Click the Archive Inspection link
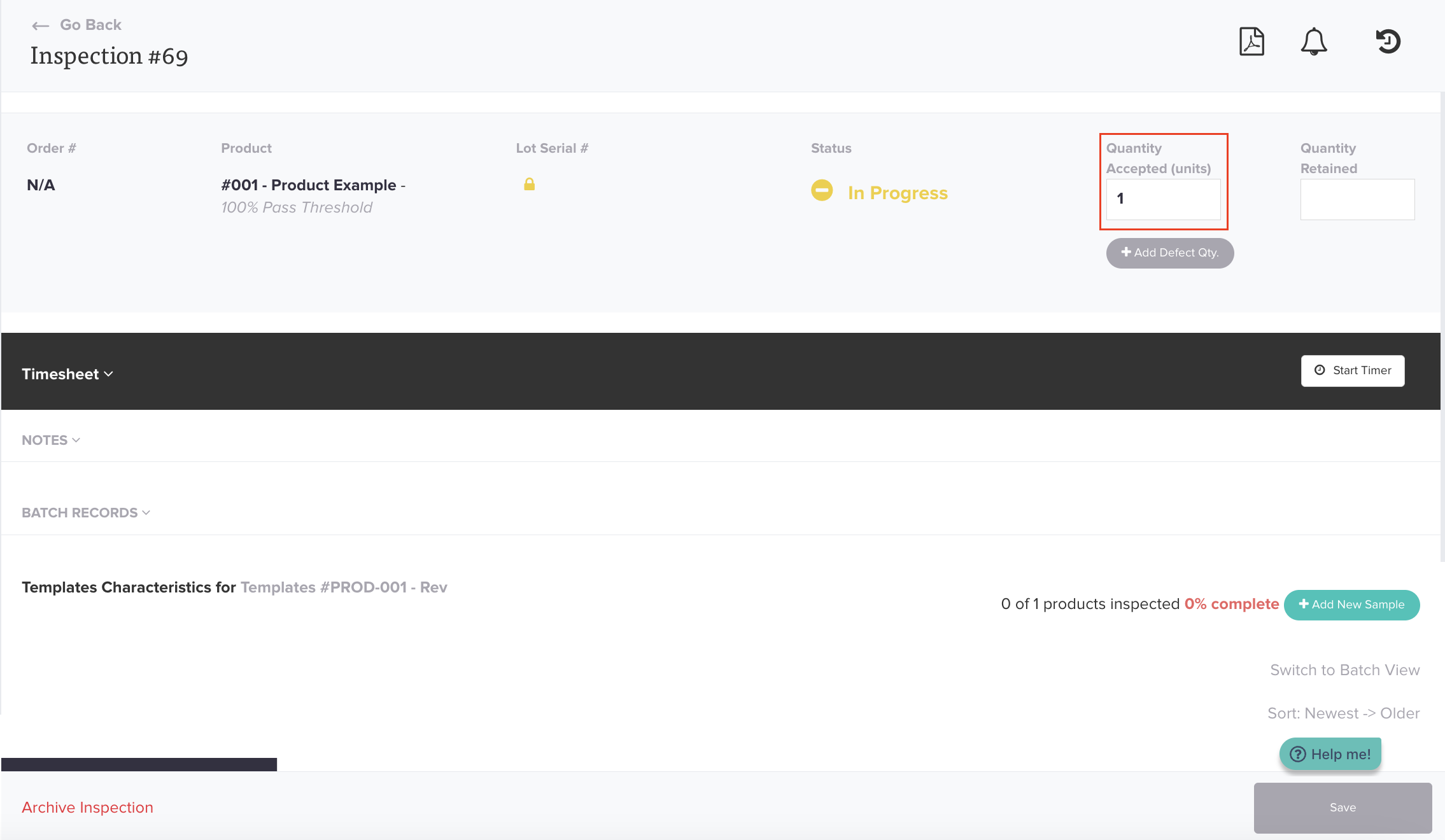The width and height of the screenshot is (1445, 840). point(88,808)
